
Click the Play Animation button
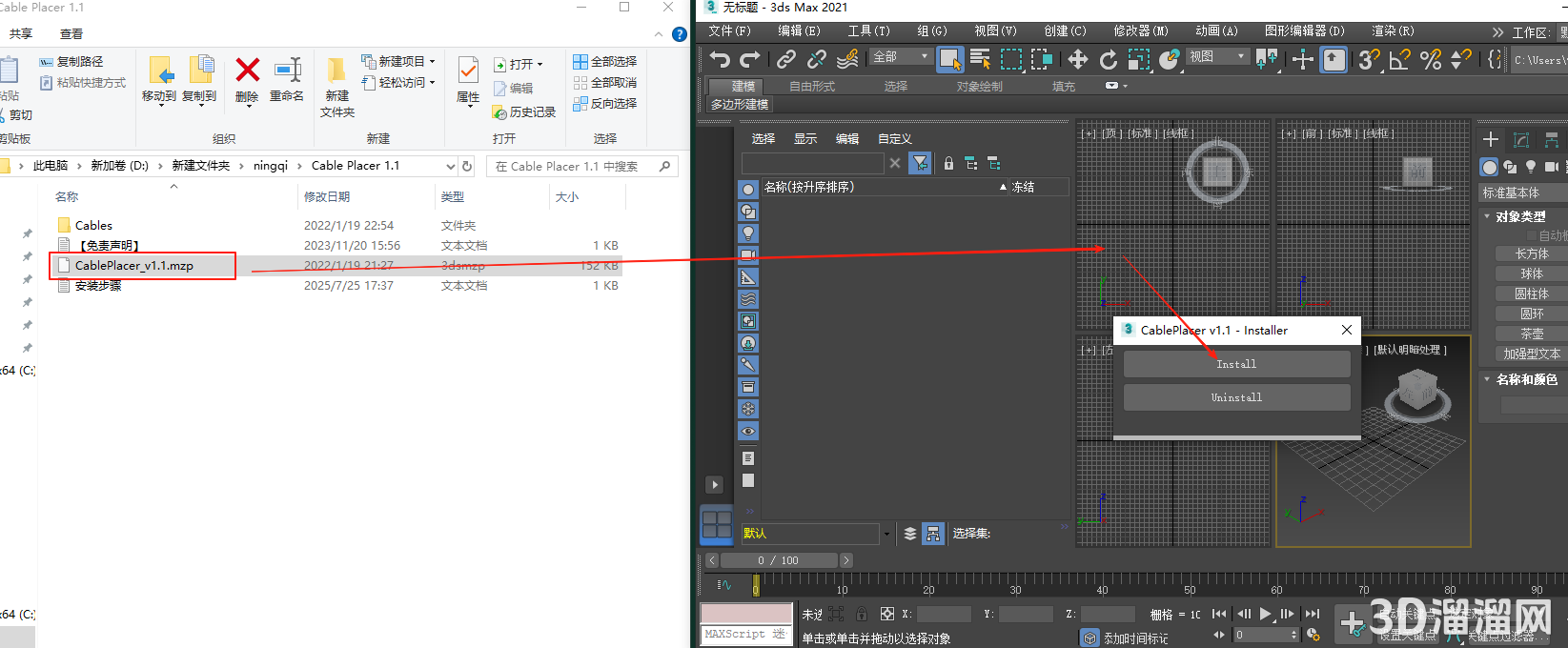(x=1266, y=614)
